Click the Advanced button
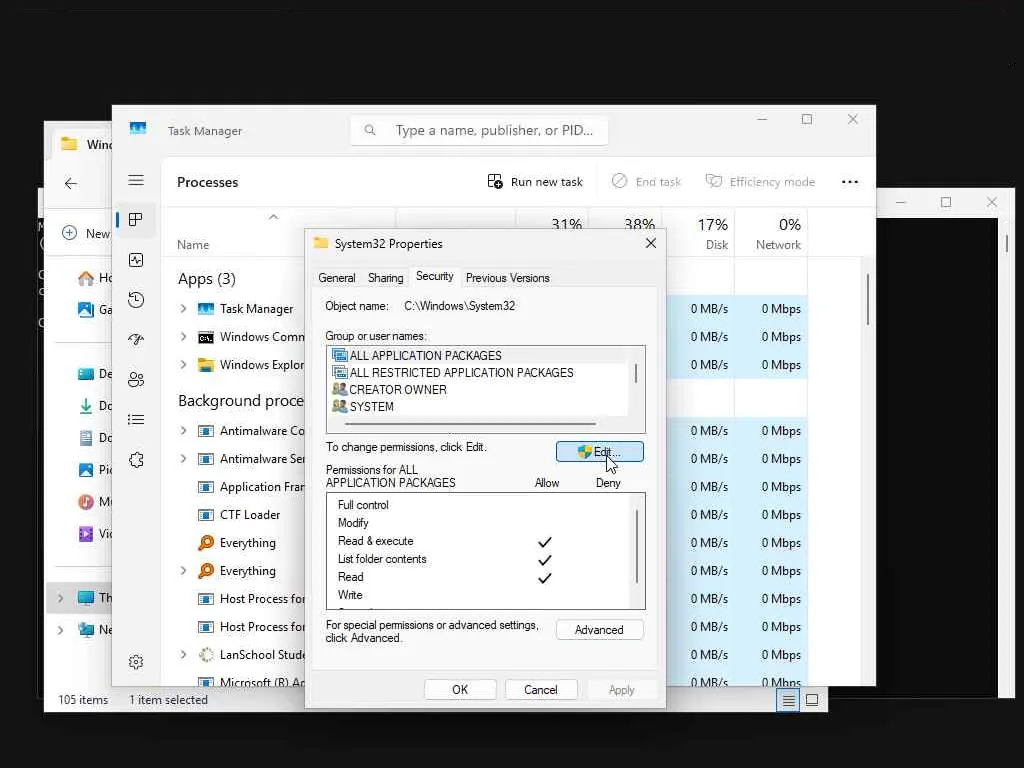This screenshot has width=1024, height=768. 600,630
